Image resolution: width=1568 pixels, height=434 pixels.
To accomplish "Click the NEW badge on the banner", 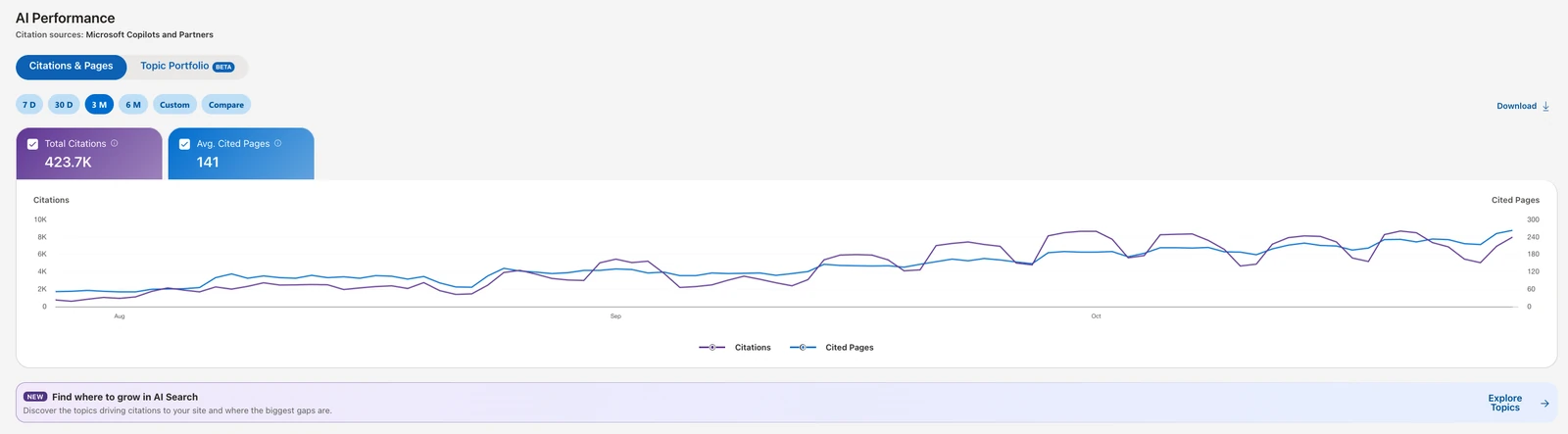I will [35, 397].
